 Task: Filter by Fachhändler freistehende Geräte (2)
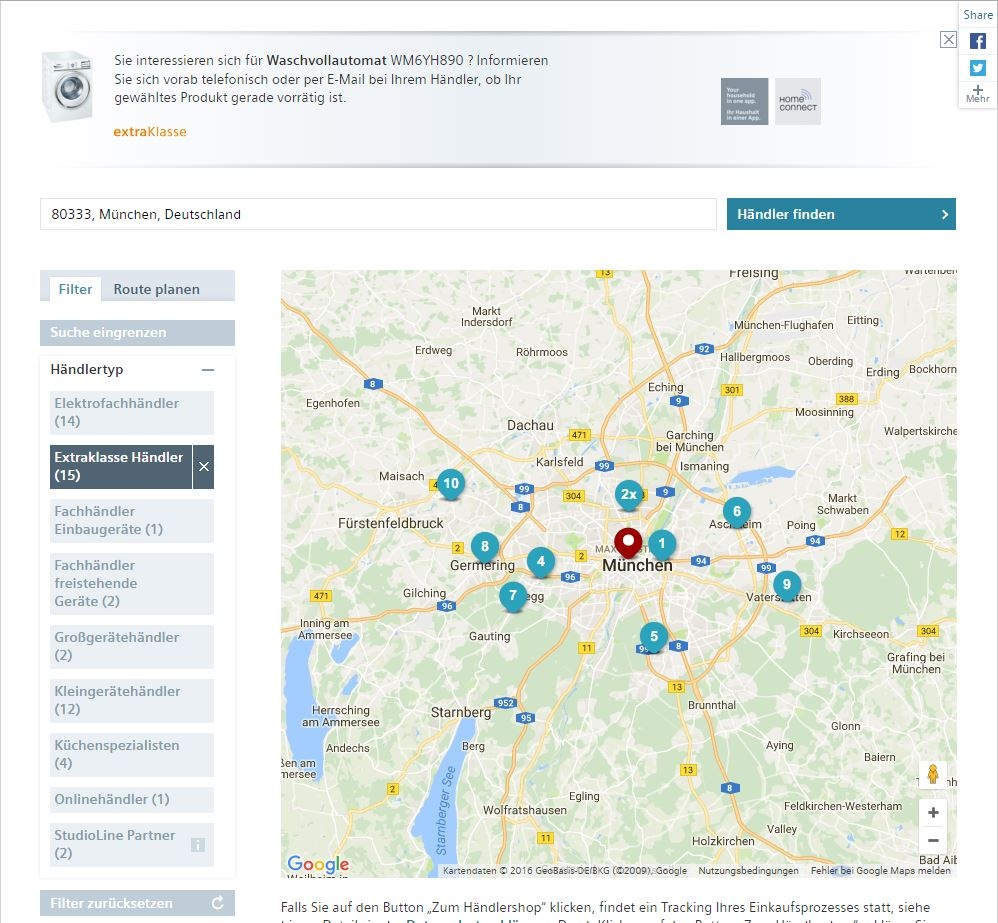click(x=132, y=584)
